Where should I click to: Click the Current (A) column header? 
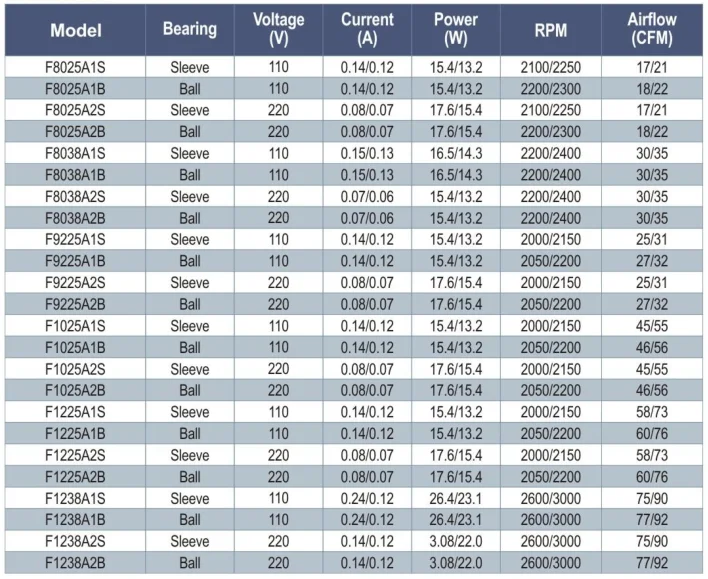pos(367,30)
